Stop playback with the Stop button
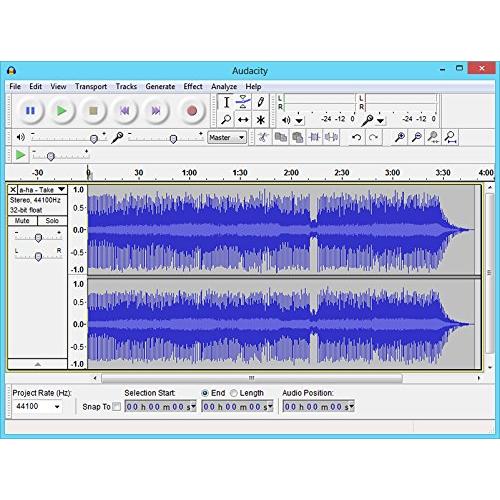The height and width of the screenshot is (500, 500). (93, 111)
